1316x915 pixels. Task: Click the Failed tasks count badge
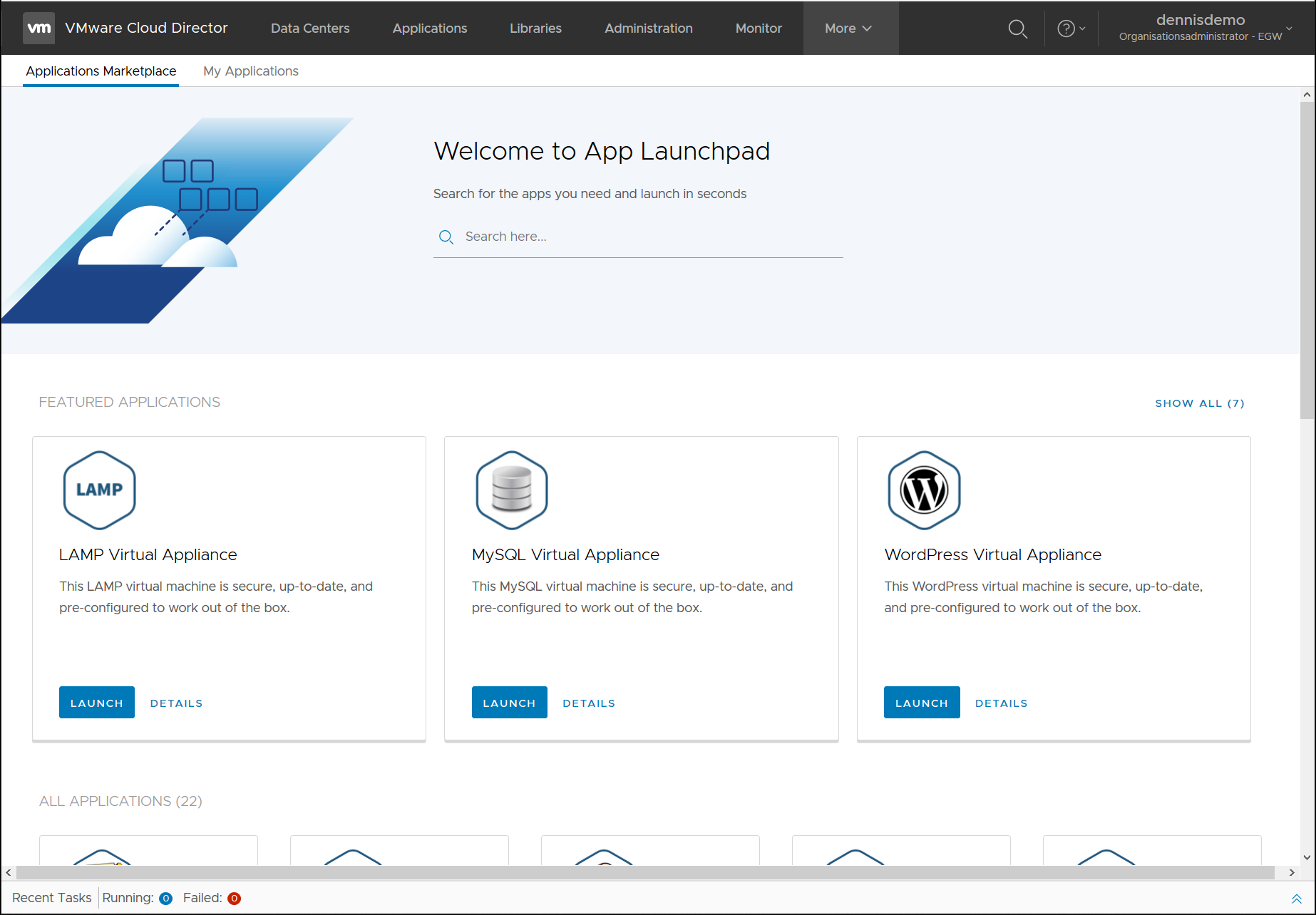click(x=234, y=899)
